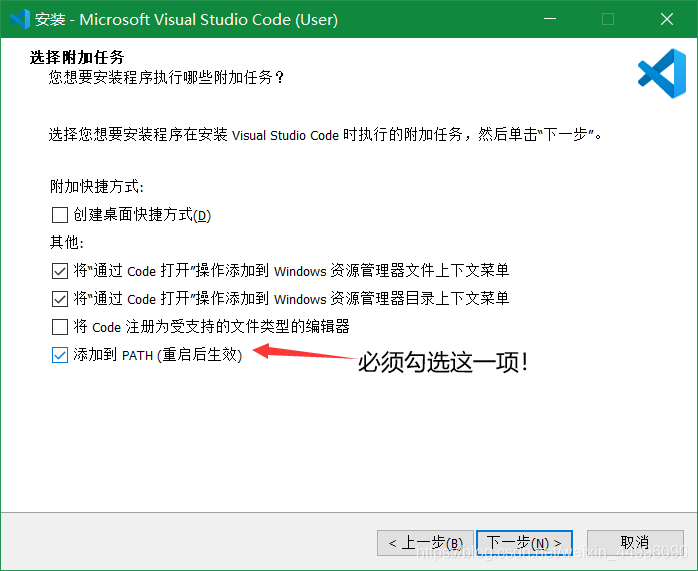Go back with the 上一步(B) button
698x571 pixels.
425,543
